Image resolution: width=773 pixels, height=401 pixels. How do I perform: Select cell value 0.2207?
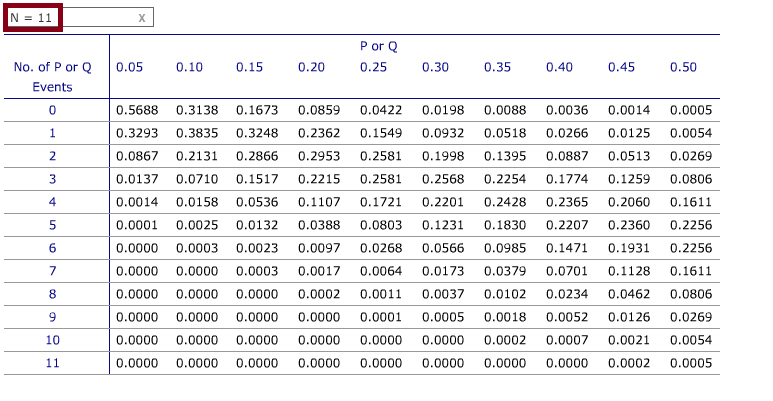click(x=567, y=225)
